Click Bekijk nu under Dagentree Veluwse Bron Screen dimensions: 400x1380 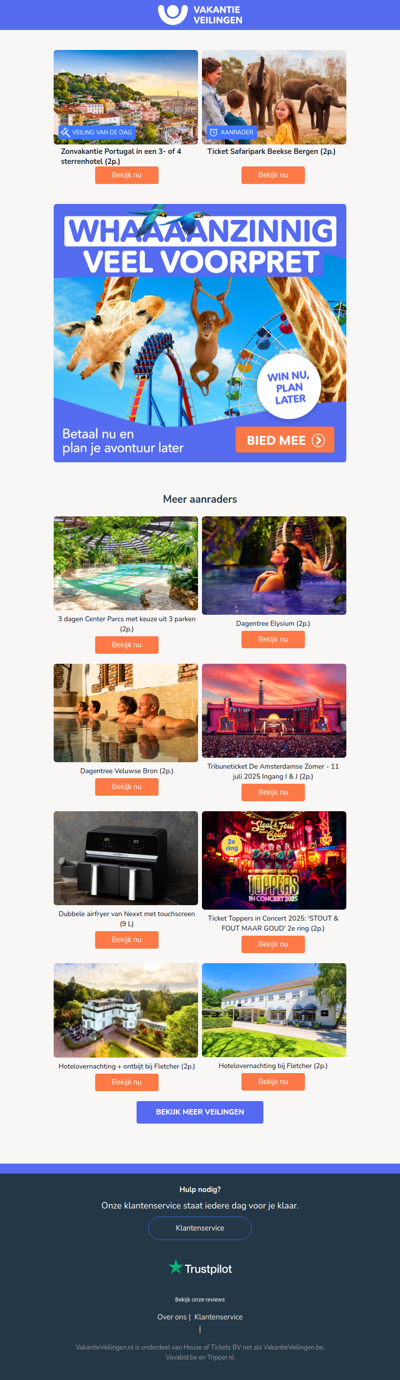(127, 787)
